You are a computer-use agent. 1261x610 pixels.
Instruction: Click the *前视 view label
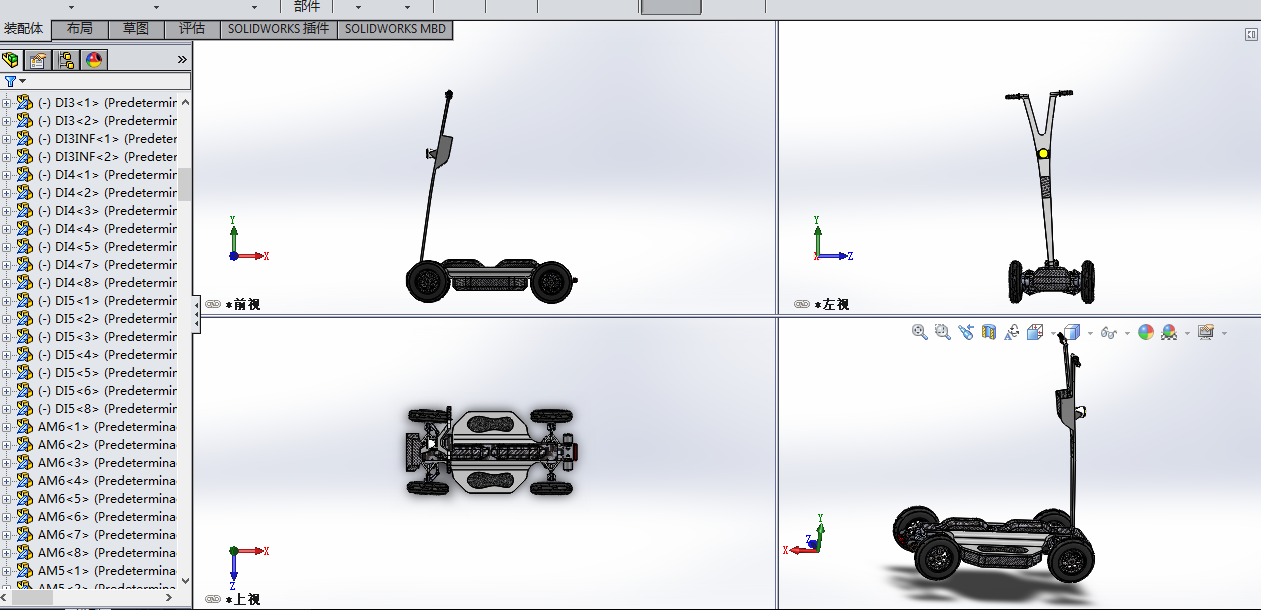coord(242,304)
